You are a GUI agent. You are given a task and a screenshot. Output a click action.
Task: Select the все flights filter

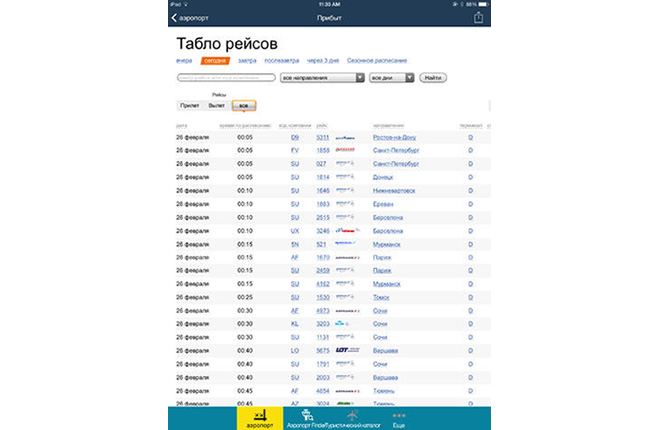pyautogui.click(x=243, y=104)
